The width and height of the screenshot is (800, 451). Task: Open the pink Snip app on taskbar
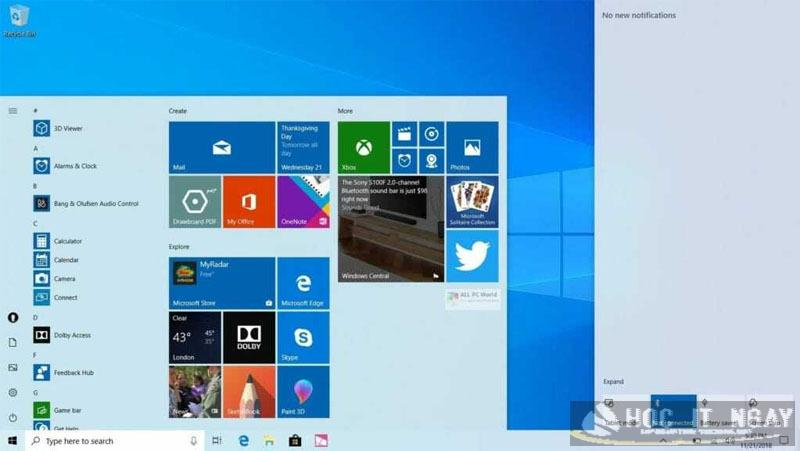pos(321,441)
